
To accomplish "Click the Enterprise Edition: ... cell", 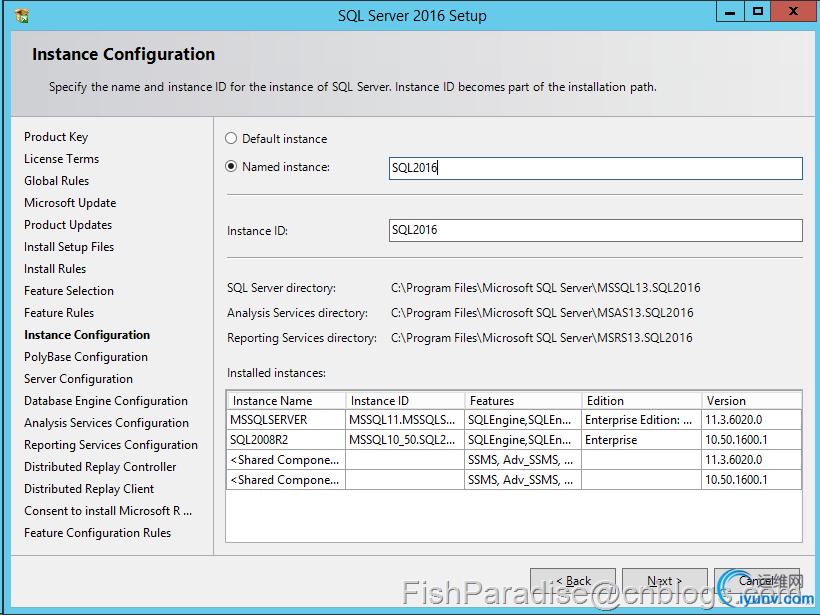I will point(641,420).
